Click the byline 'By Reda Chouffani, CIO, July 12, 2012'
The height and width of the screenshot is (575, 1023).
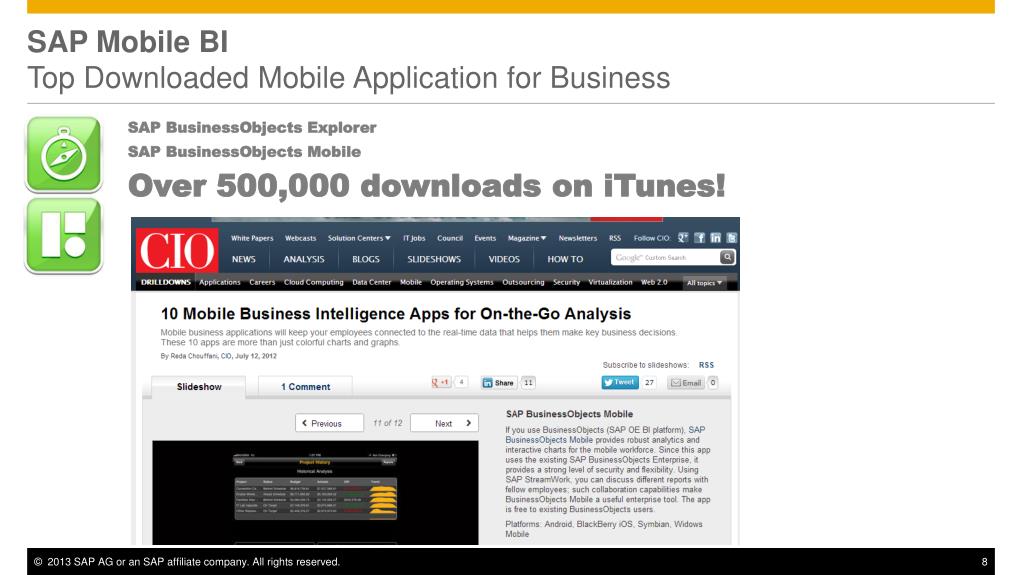(219, 356)
